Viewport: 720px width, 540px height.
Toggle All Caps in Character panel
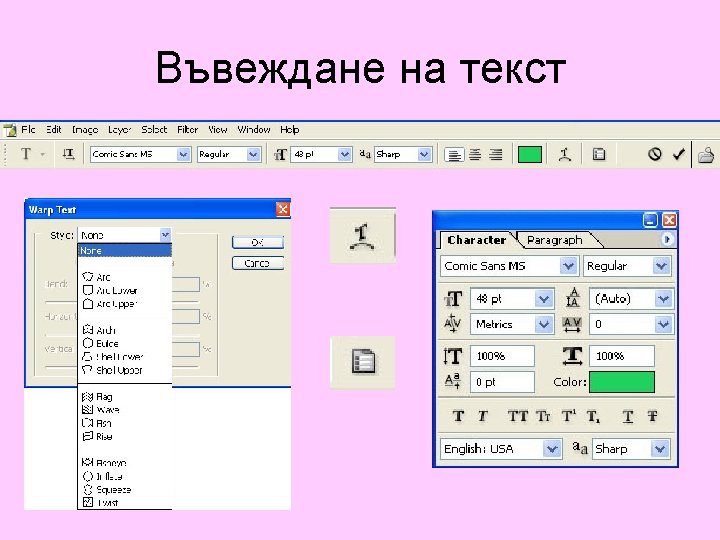[518, 416]
